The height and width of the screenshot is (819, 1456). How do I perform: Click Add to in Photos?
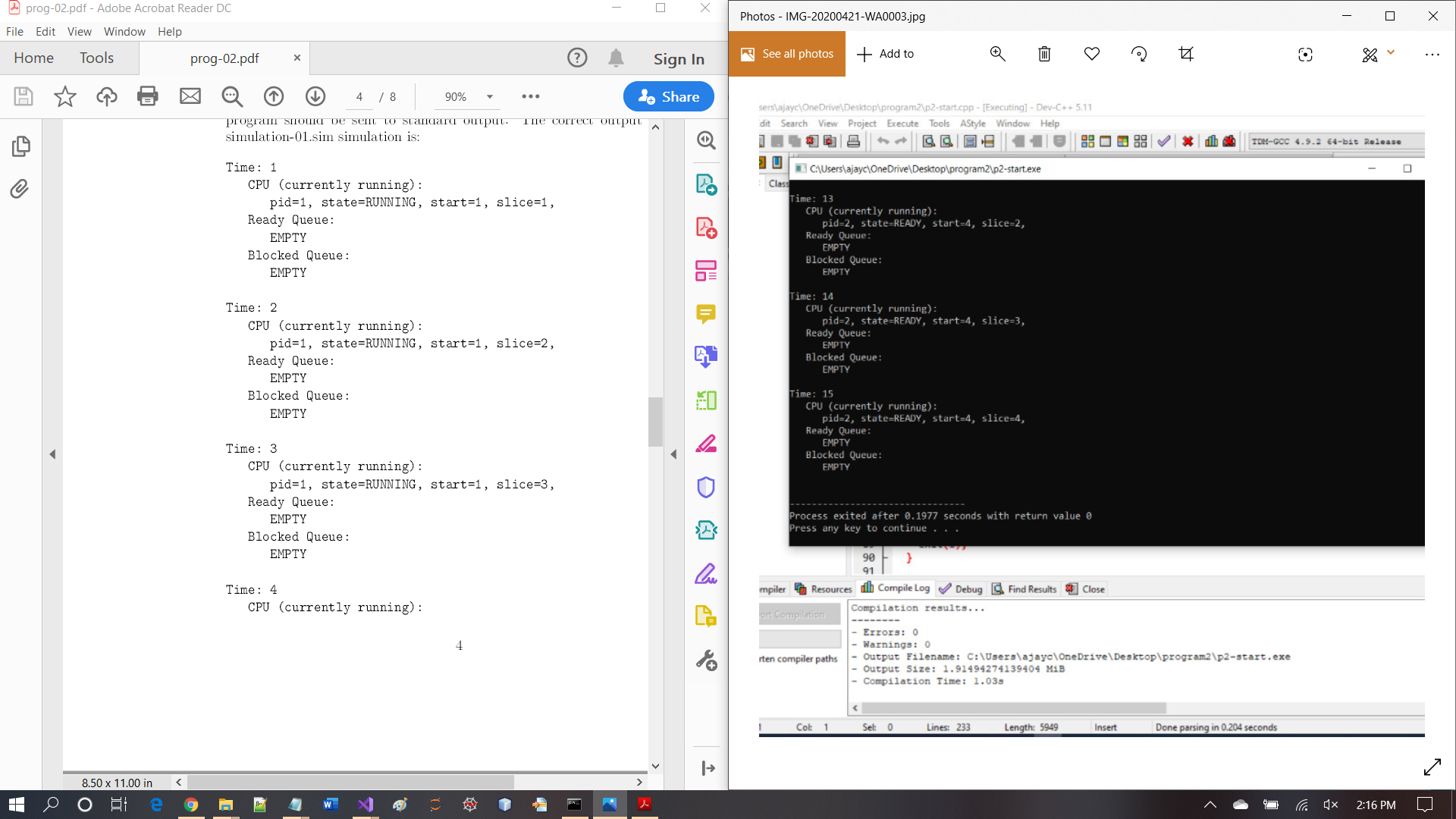tap(886, 54)
